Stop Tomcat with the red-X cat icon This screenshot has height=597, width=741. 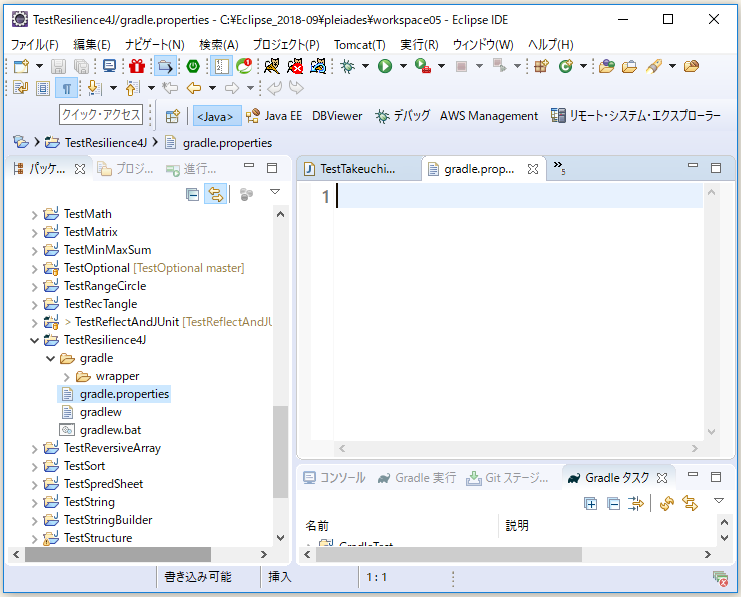tap(295, 66)
